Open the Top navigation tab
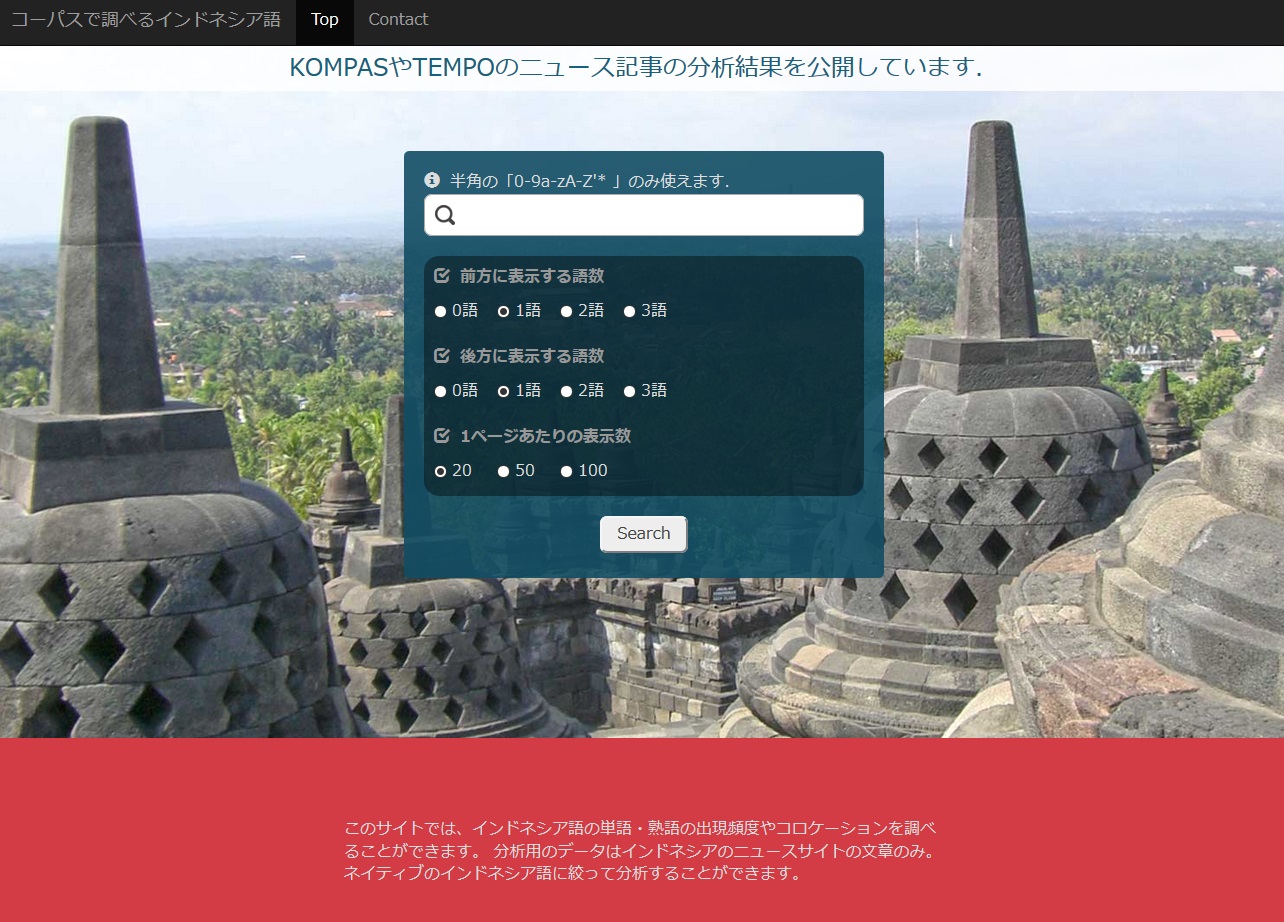Viewport: 1284px width, 922px height. 325,22
